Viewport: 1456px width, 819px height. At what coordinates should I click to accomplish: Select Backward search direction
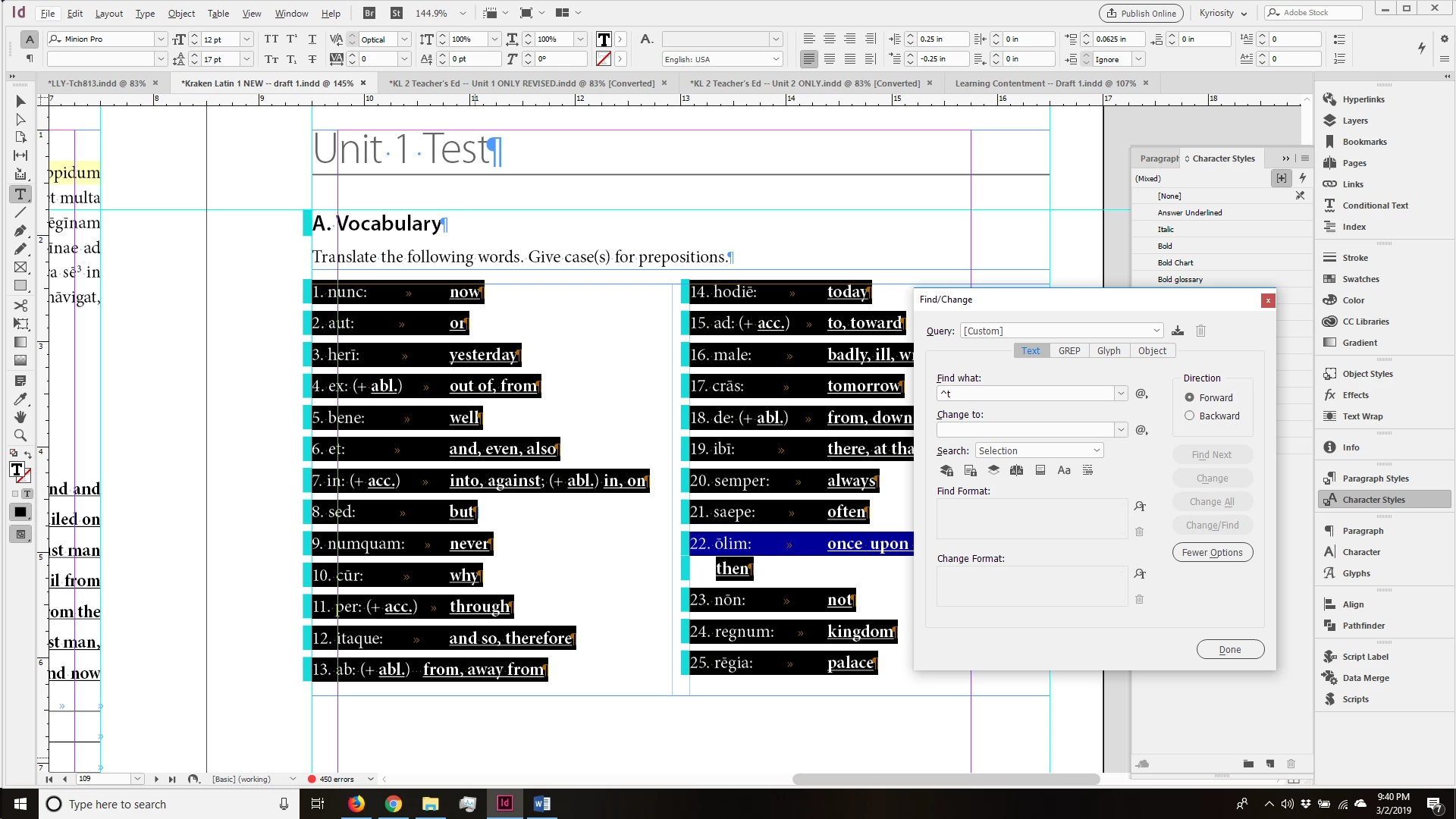(x=1190, y=416)
